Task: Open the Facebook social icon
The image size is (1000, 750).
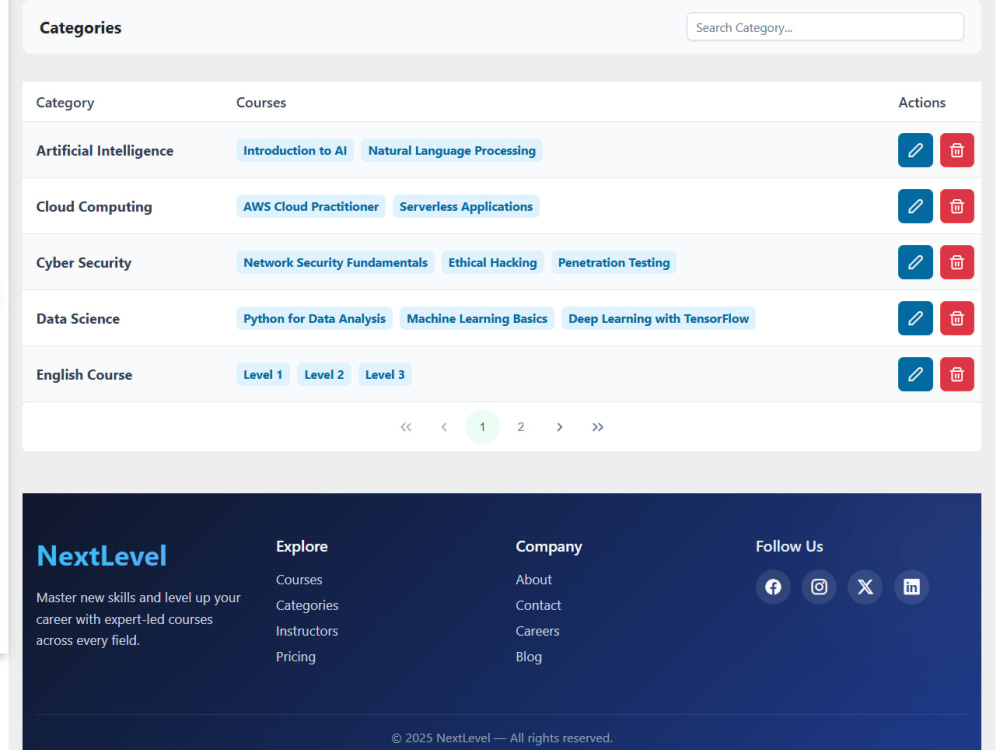Action: (772, 587)
